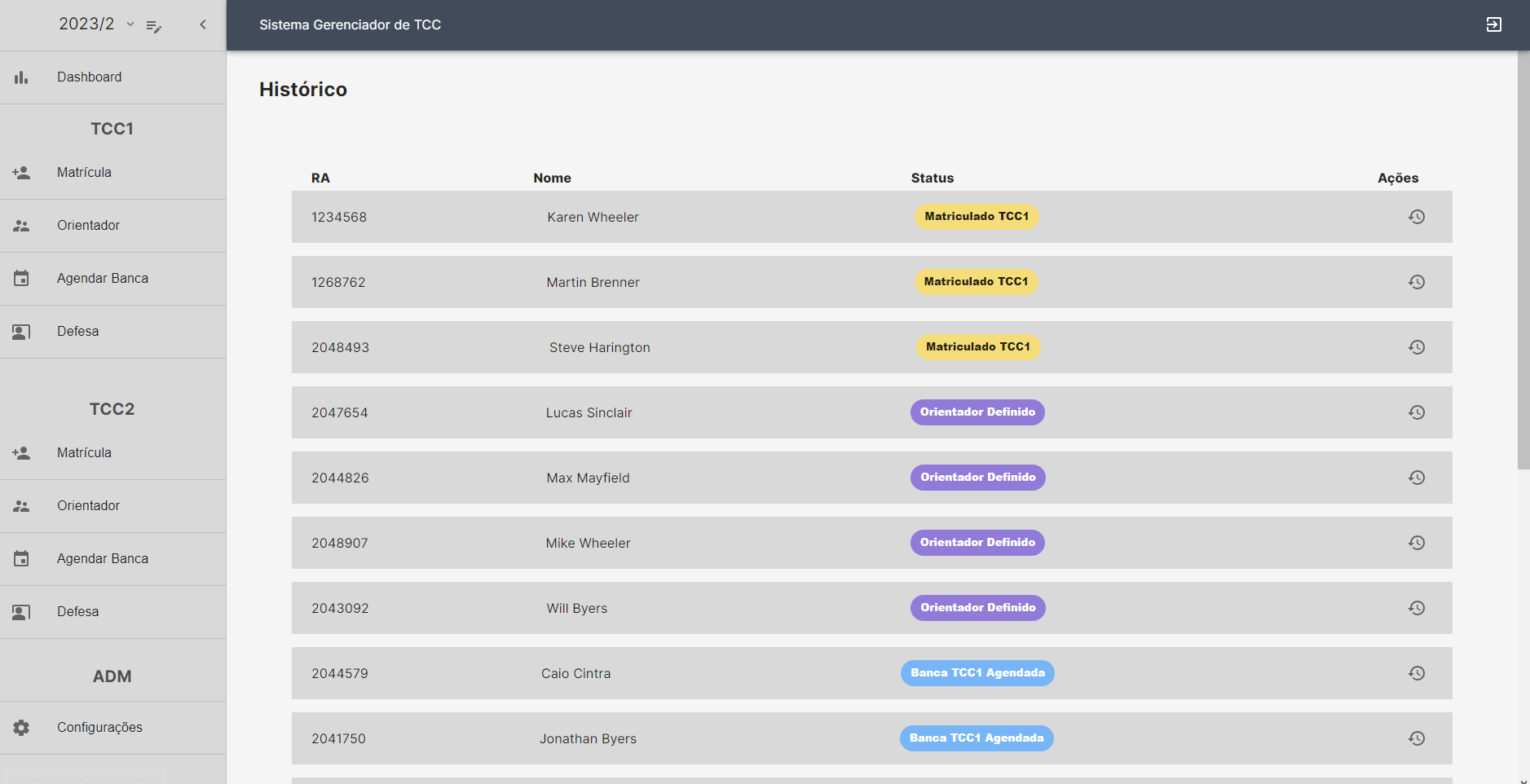This screenshot has width=1530, height=784.
Task: Open history for Karen Wheeler
Action: click(x=1417, y=217)
